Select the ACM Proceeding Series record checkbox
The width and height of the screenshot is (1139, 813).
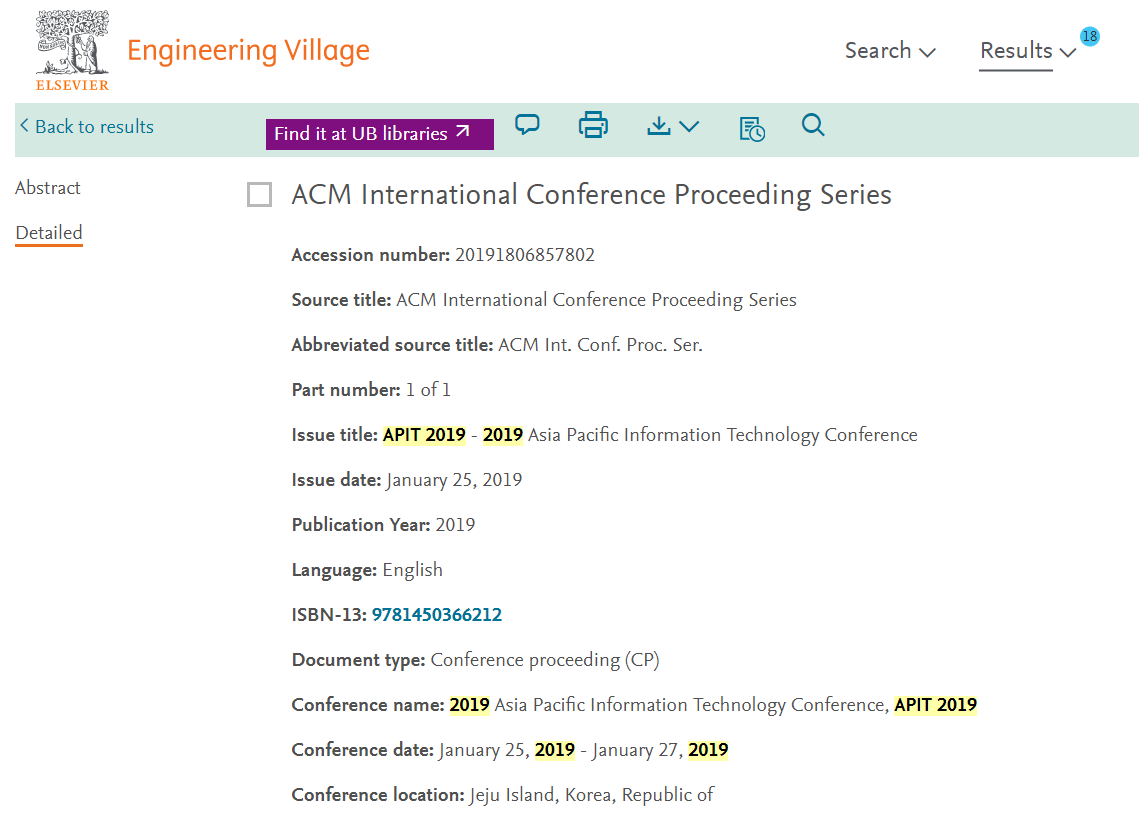click(x=259, y=195)
